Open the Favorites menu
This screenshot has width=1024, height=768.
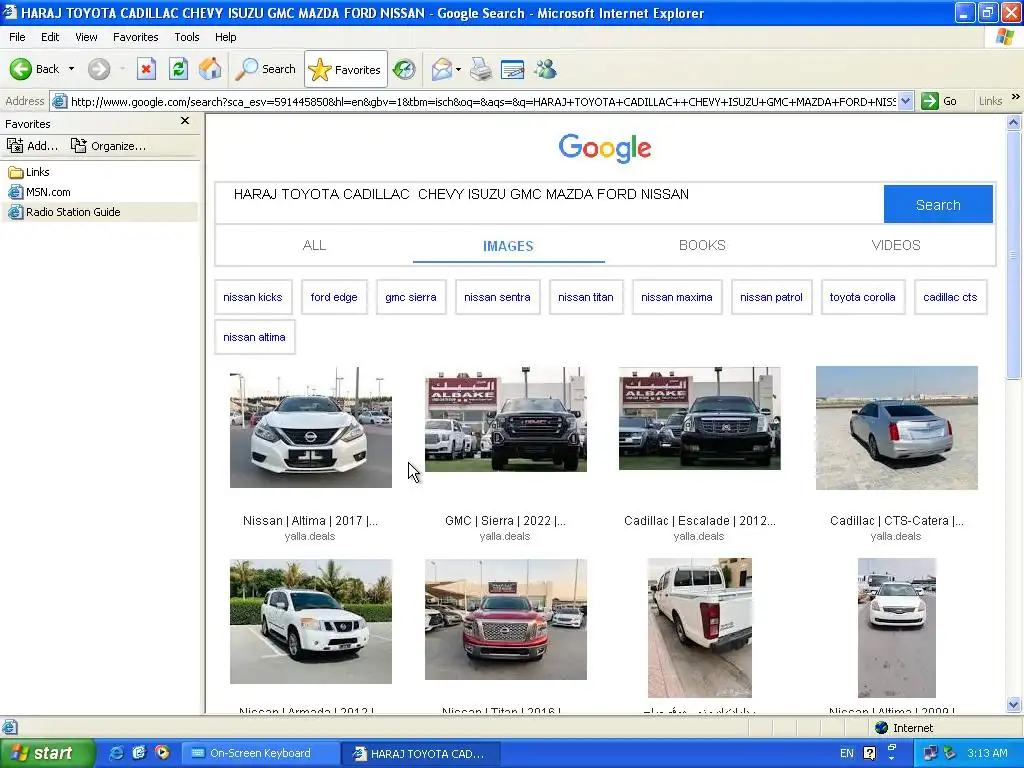pyautogui.click(x=135, y=37)
